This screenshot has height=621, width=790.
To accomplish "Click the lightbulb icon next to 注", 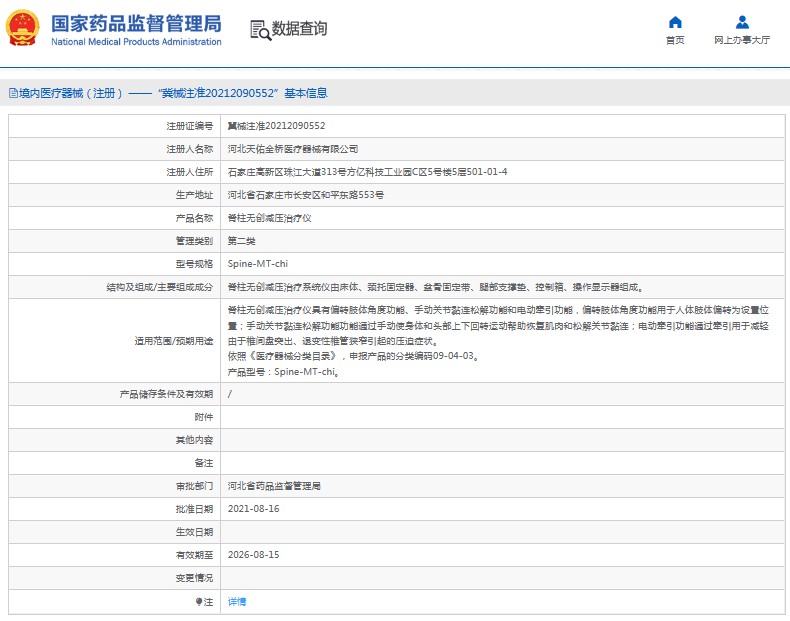I will (x=199, y=601).
